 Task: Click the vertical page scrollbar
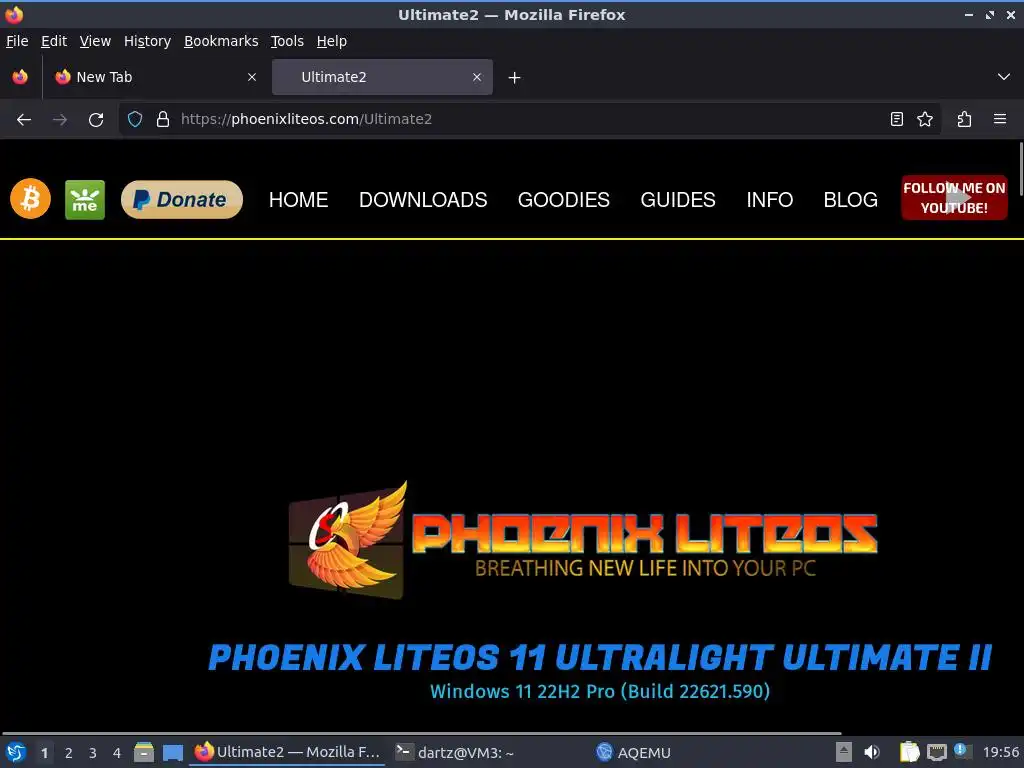pyautogui.click(x=1021, y=167)
